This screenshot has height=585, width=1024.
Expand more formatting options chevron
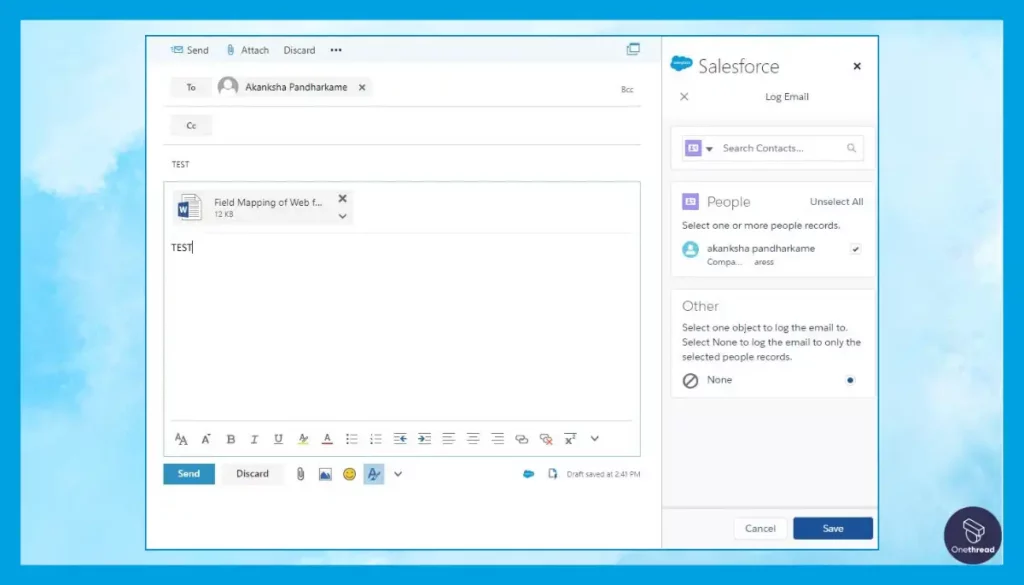[594, 439]
